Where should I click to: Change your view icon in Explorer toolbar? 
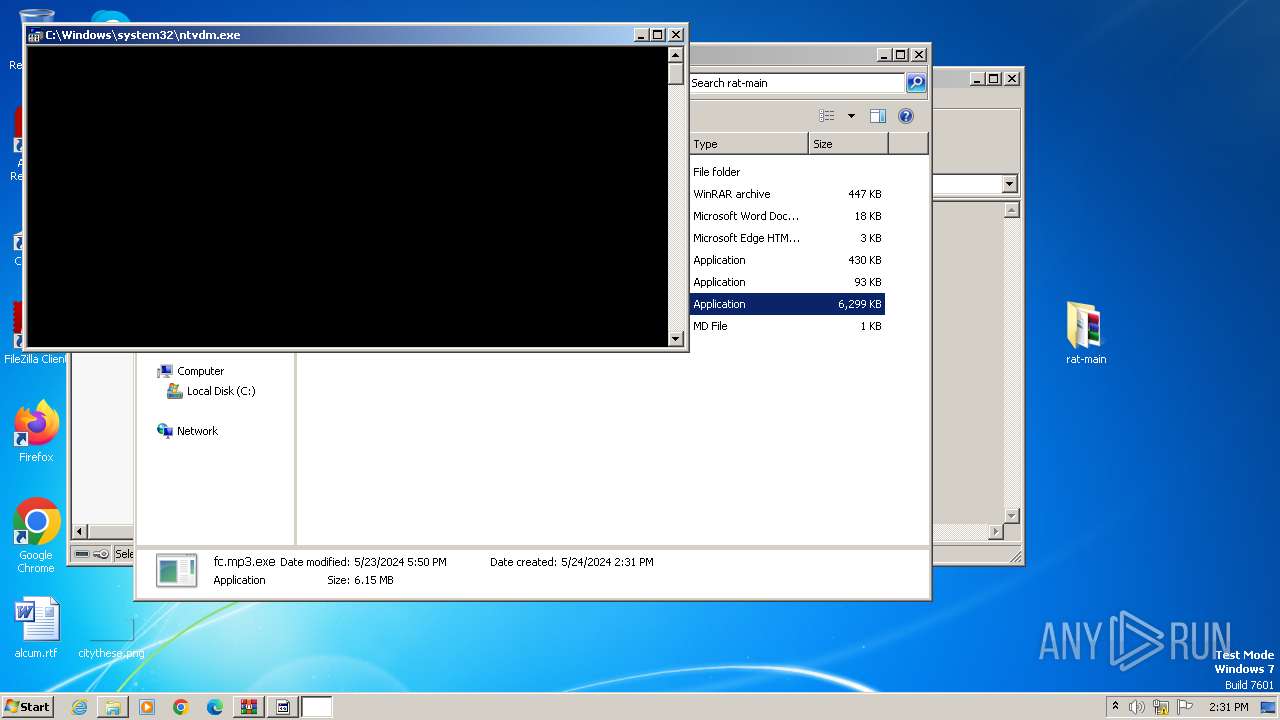coord(826,116)
